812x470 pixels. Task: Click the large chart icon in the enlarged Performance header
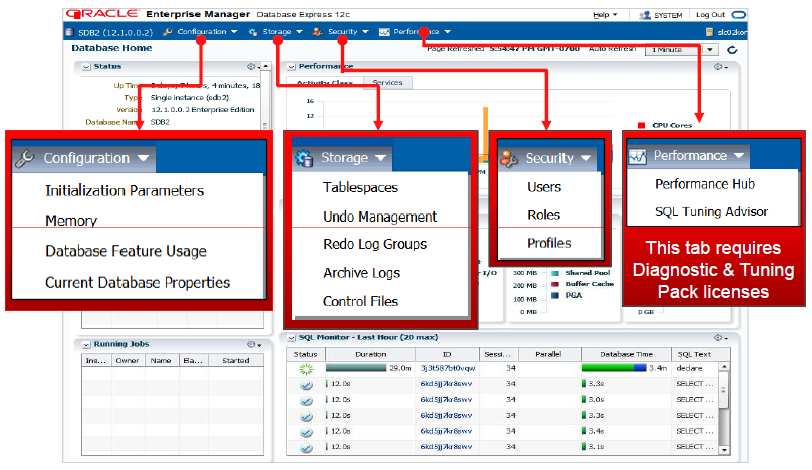pos(637,156)
